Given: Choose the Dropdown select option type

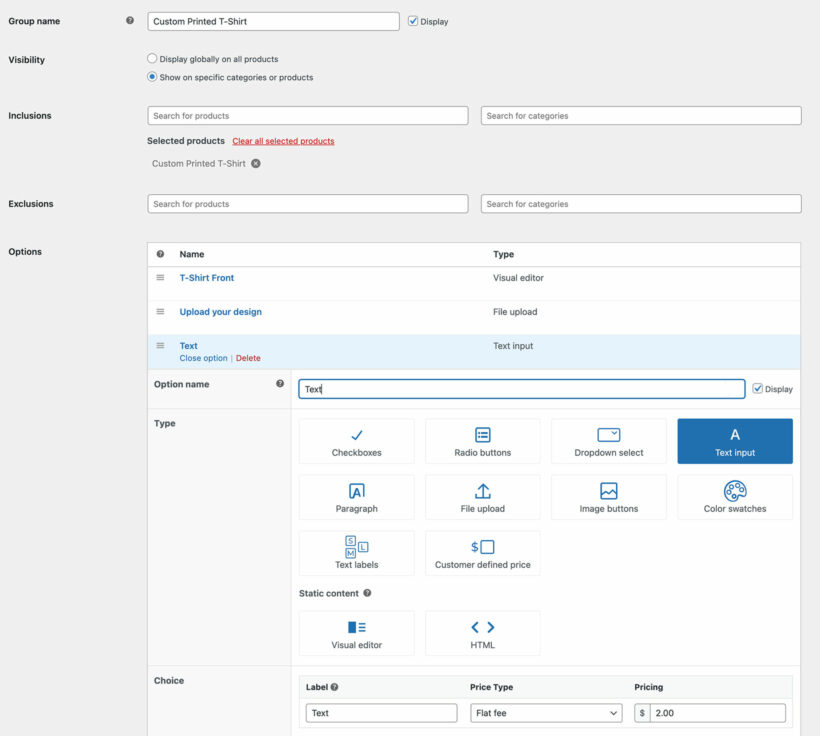Looking at the screenshot, I should pos(608,441).
